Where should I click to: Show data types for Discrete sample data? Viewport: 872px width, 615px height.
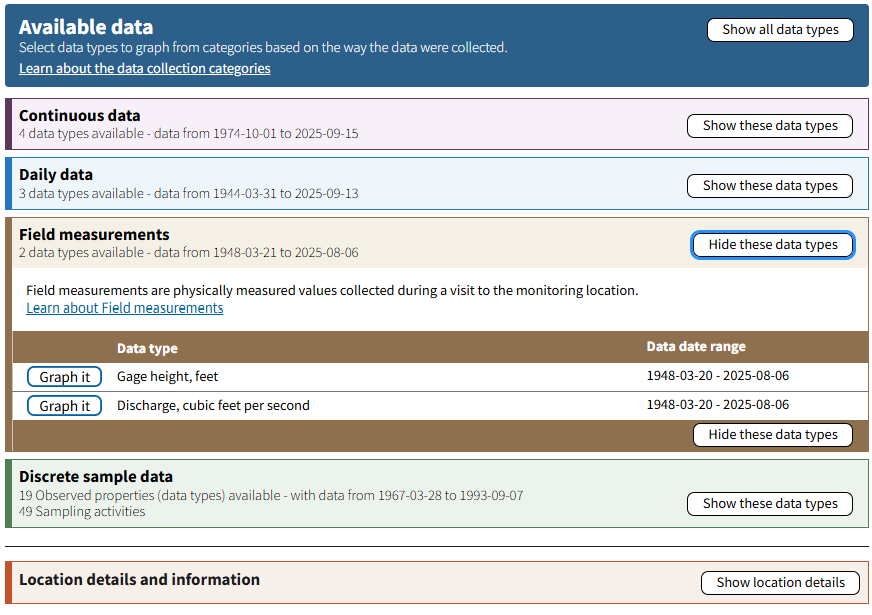769,503
